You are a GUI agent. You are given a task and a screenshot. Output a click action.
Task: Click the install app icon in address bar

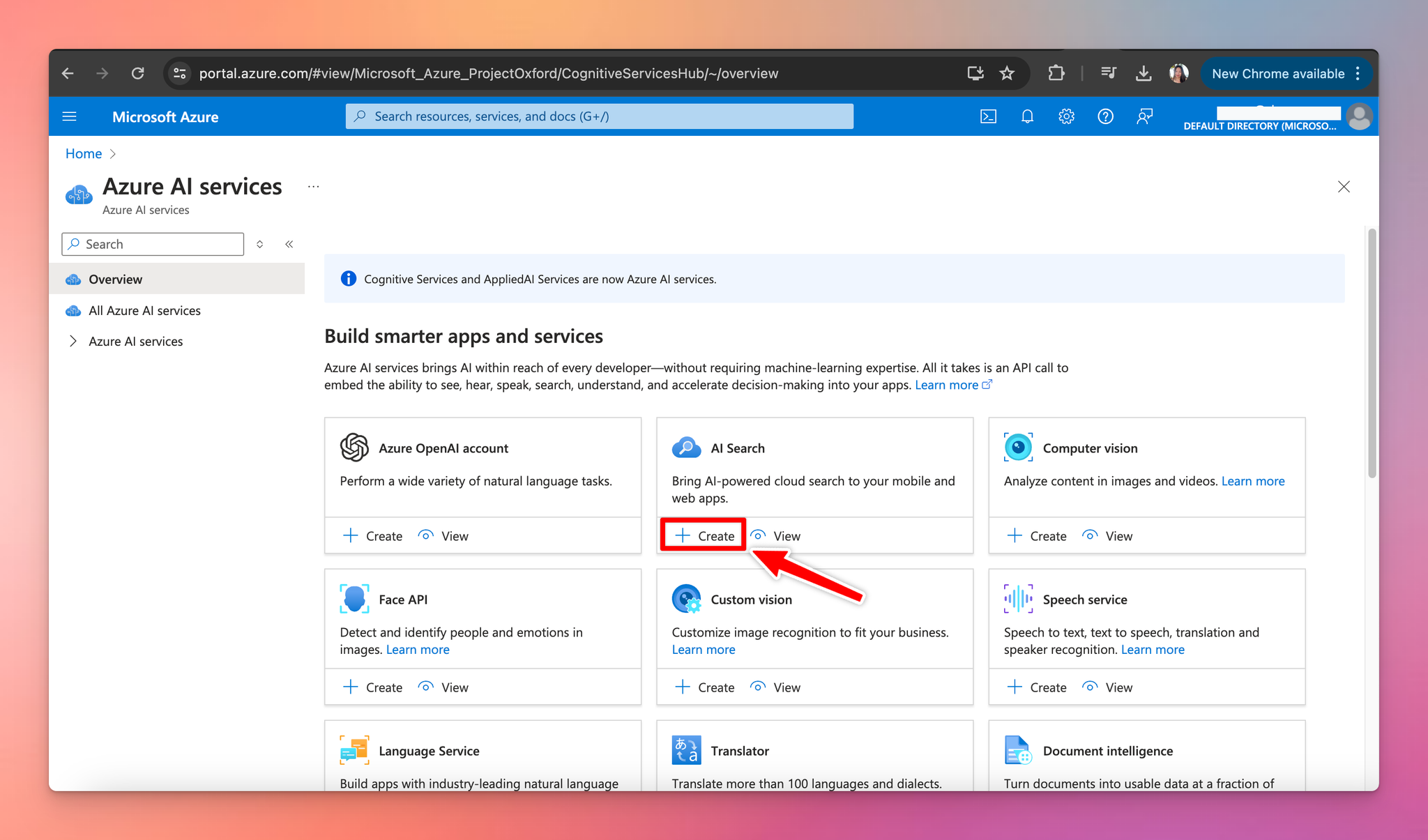tap(975, 73)
